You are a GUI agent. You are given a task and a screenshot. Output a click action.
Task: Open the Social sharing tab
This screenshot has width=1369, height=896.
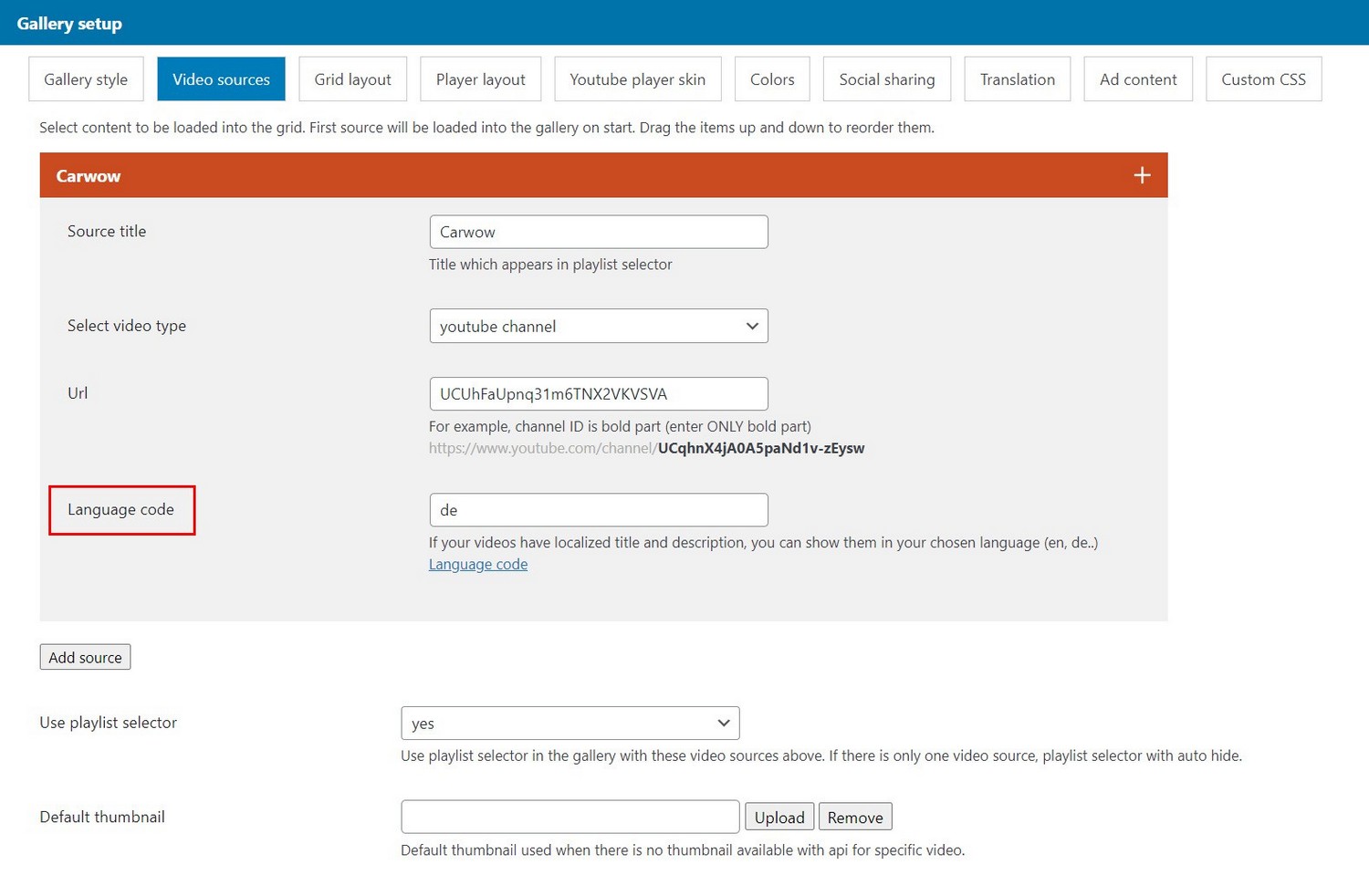(x=886, y=79)
